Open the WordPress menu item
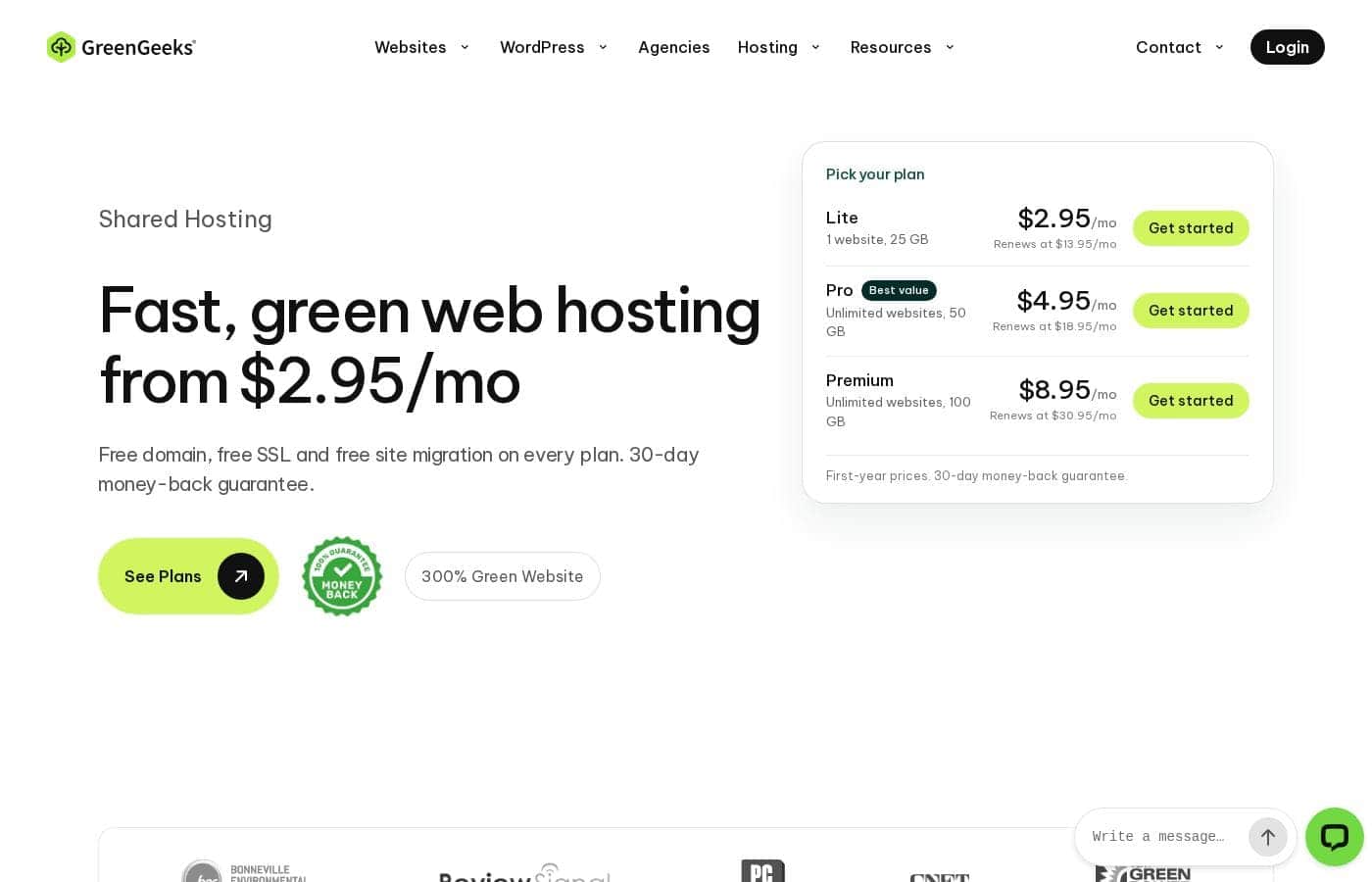The image size is (1372, 882). pos(542,47)
